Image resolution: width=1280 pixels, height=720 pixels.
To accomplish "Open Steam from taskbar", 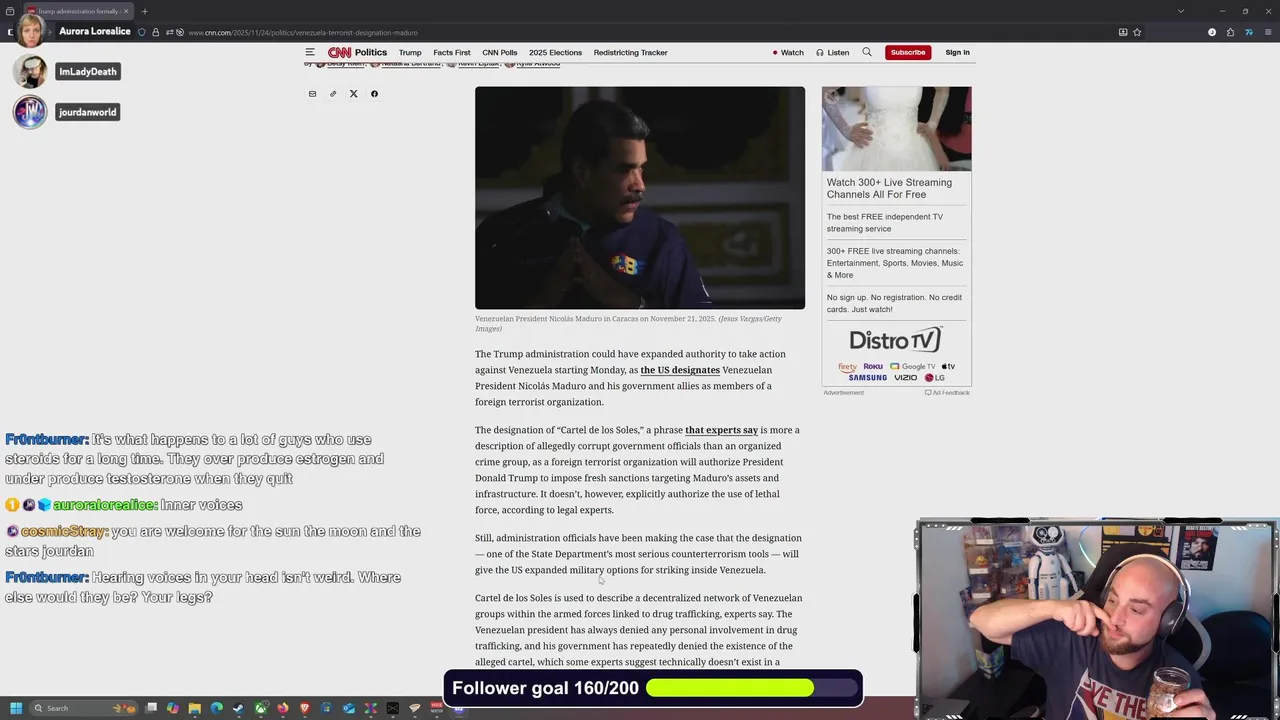I will pos(238,708).
